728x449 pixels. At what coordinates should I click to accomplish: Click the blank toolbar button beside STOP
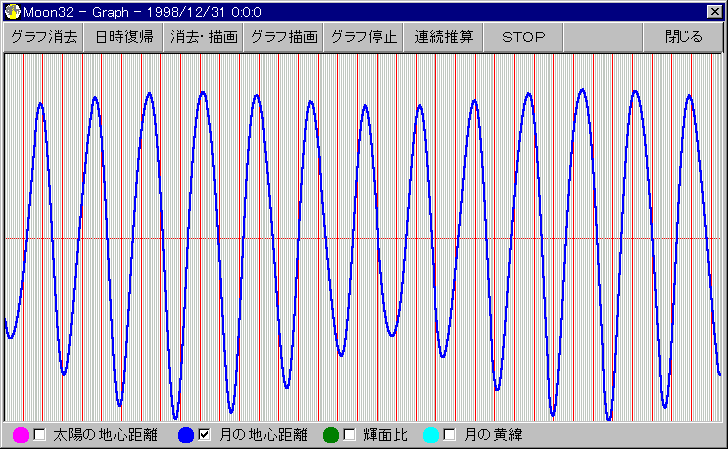point(604,37)
